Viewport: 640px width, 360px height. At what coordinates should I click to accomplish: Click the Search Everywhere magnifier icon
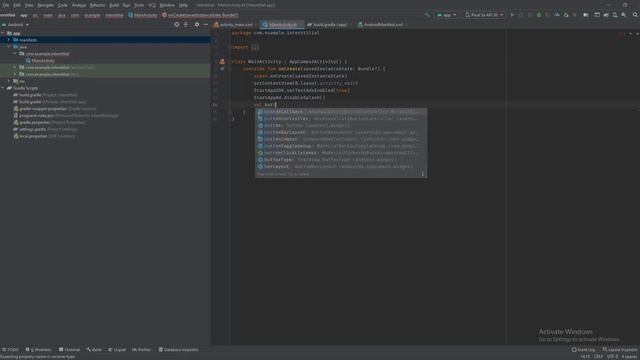635,15
